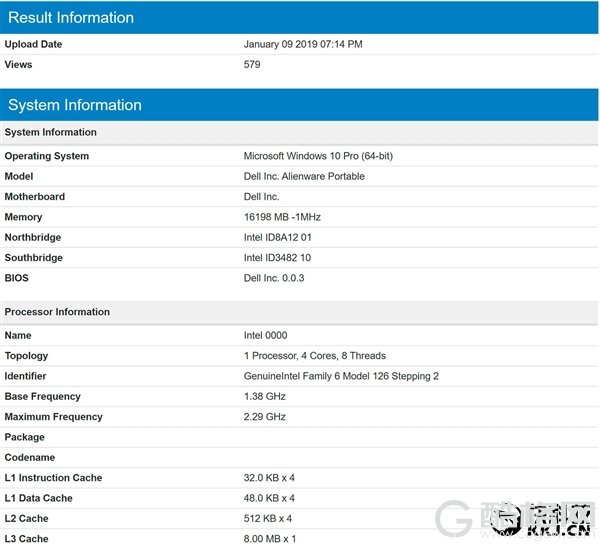Select Intel ID8A12 01 value
This screenshot has height=546, width=600.
(x=278, y=238)
